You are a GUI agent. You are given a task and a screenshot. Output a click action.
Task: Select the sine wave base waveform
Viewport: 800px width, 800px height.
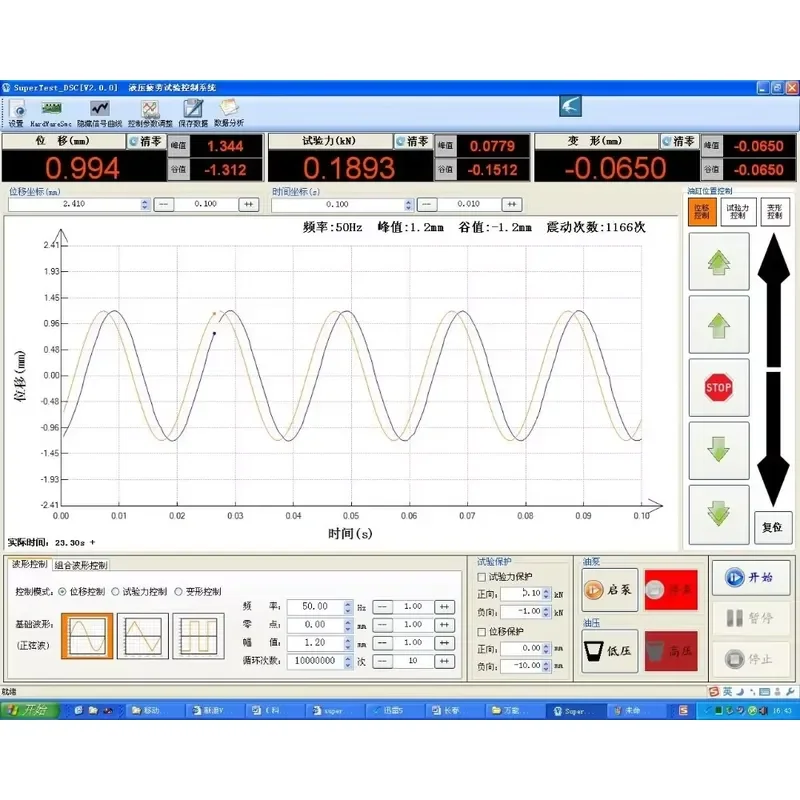87,636
